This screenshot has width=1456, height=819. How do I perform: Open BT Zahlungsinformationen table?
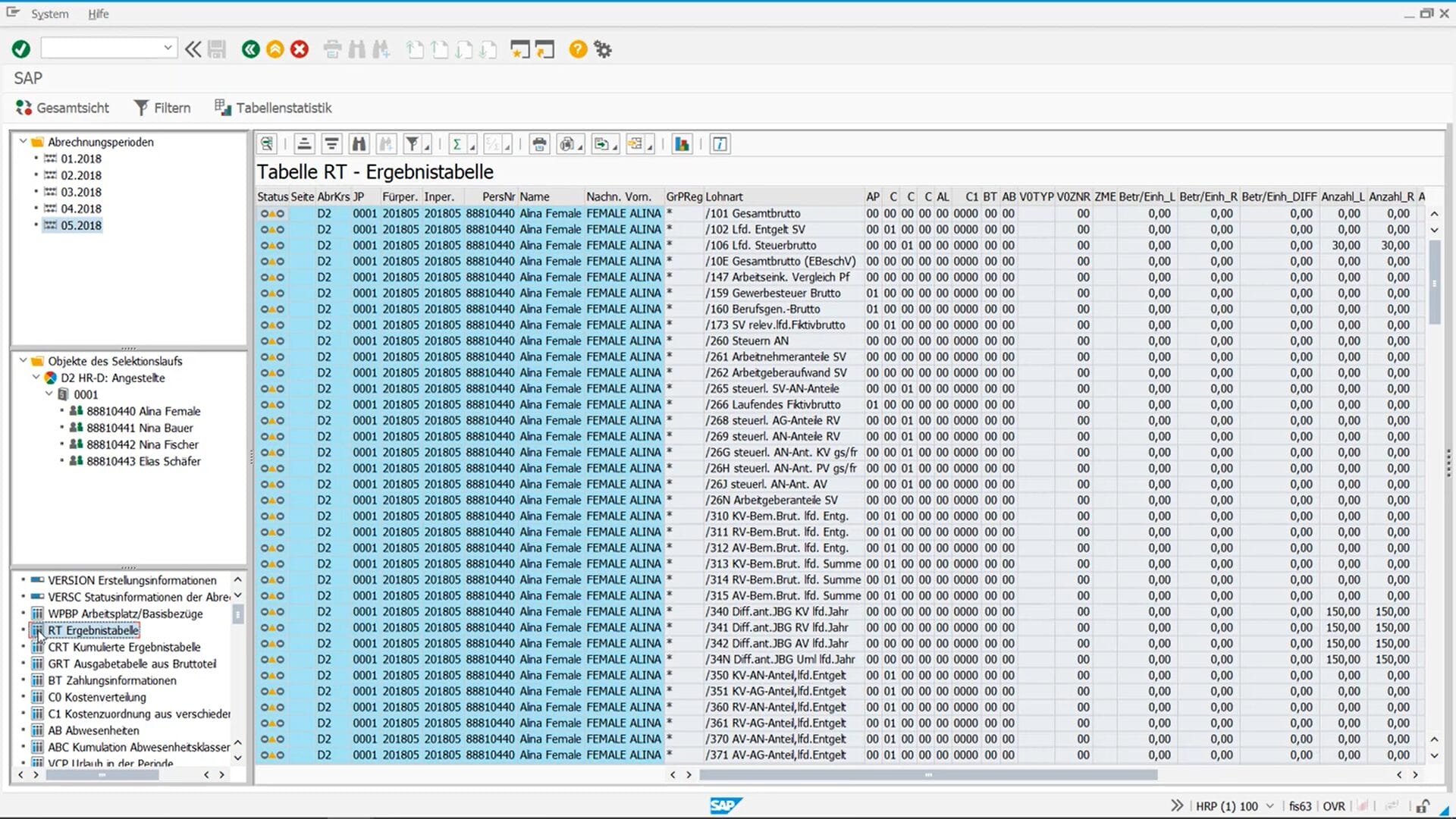tap(112, 680)
